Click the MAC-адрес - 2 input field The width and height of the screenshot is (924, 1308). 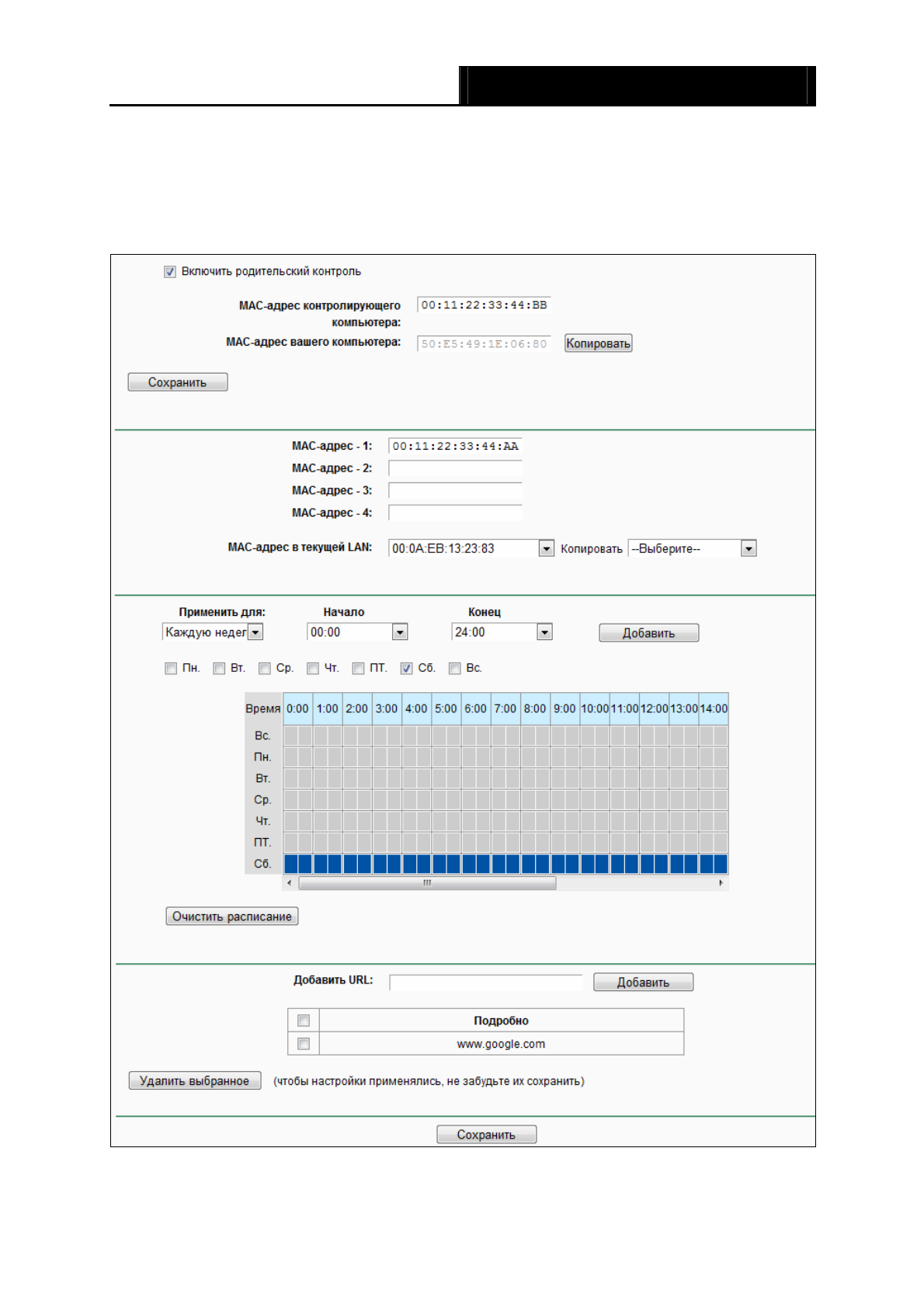coord(455,468)
